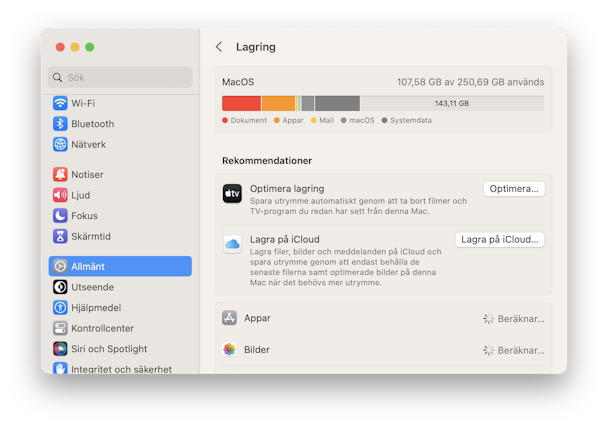This screenshot has width=608, height=428.
Task: Close window with red button
Action: coord(60,47)
